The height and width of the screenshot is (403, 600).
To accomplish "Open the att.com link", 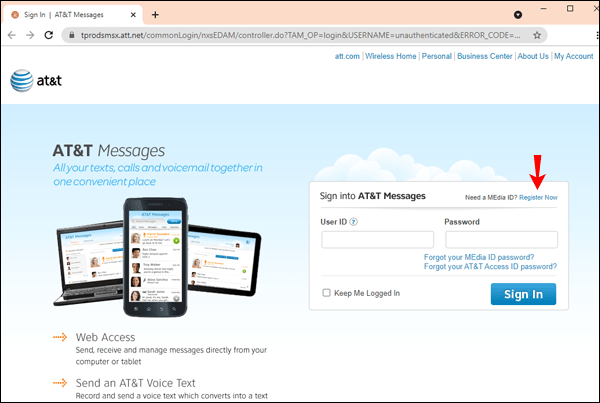I will click(x=347, y=56).
